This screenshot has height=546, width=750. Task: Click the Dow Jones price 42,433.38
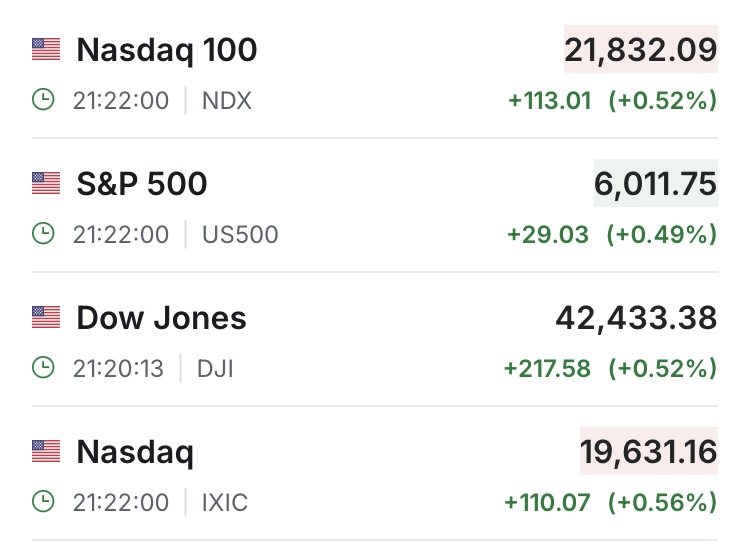pyautogui.click(x=636, y=317)
